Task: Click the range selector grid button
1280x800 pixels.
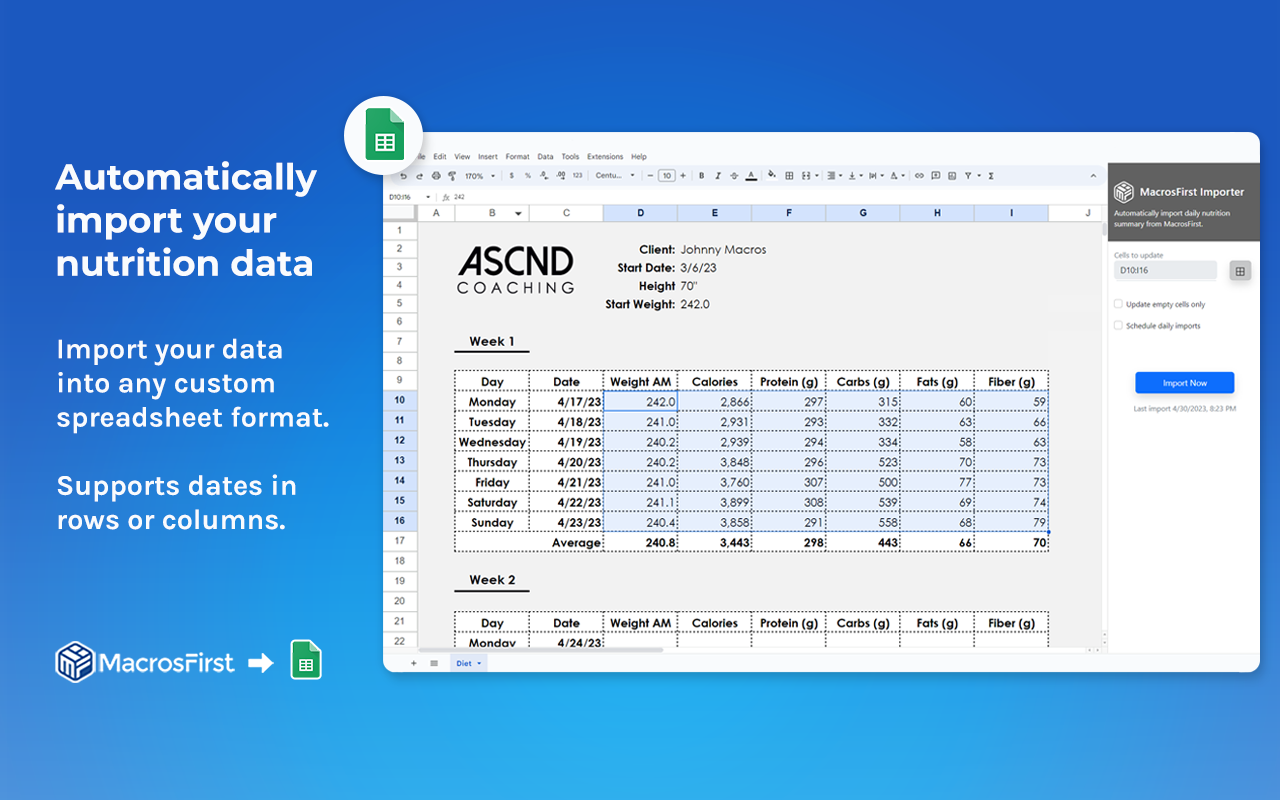Action: pyautogui.click(x=1240, y=271)
